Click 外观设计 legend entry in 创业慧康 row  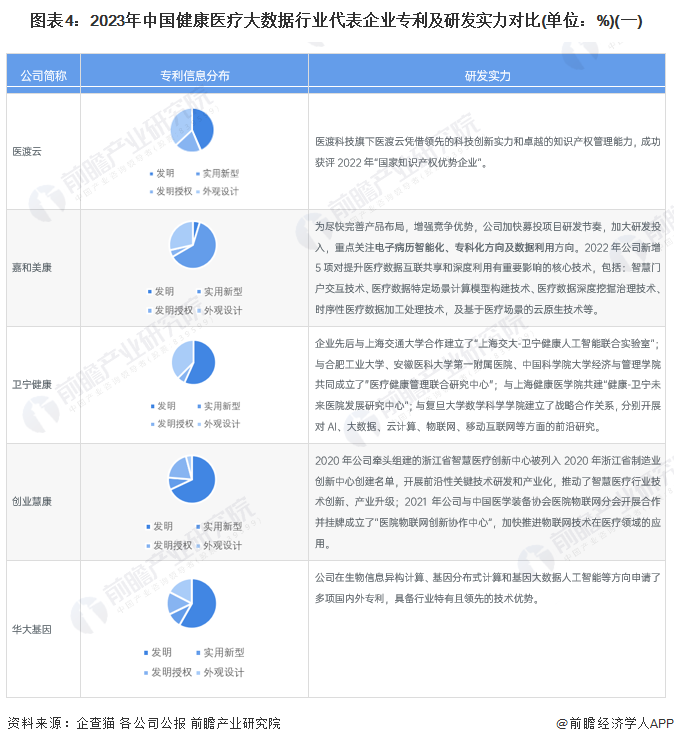pyautogui.click(x=219, y=546)
